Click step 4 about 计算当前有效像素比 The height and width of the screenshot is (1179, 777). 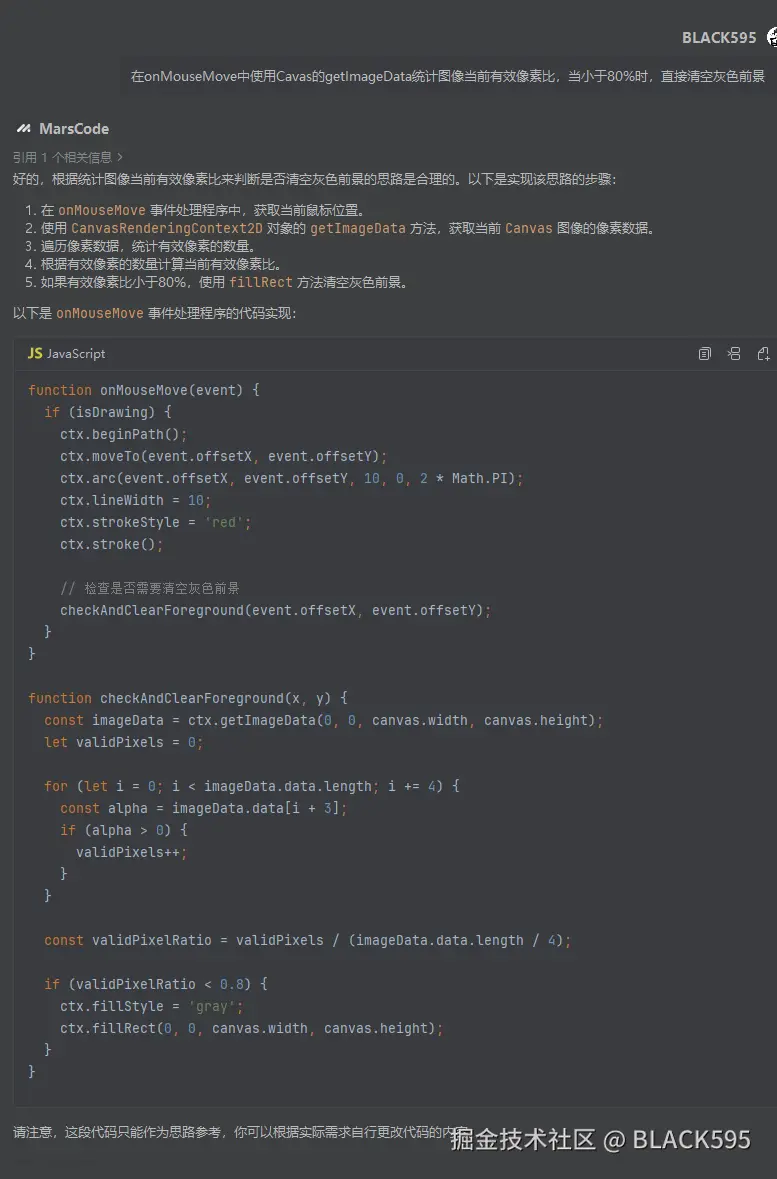[x=162, y=264]
